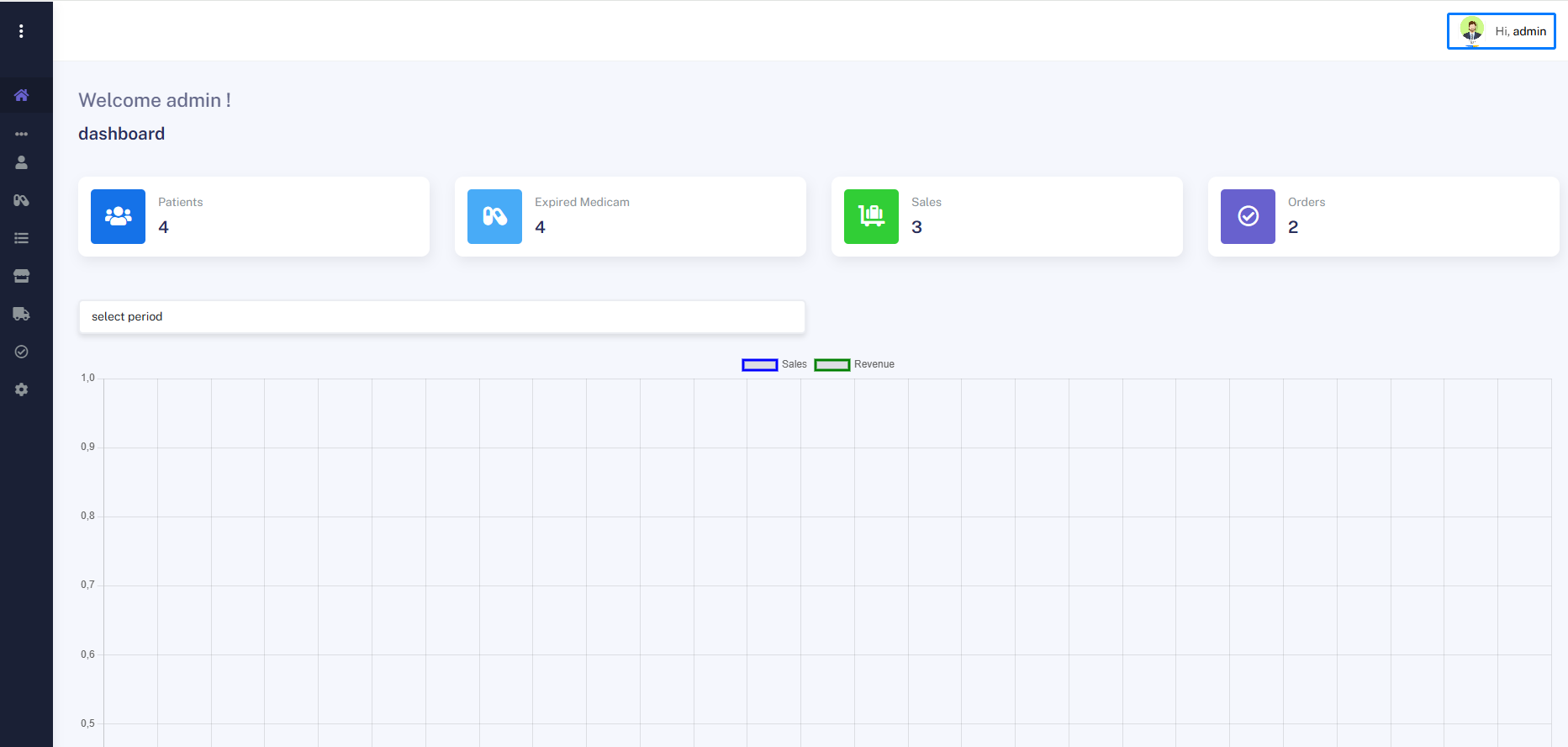Toggle the Revenue series in chart legend
The image size is (1568, 747).
pos(854,364)
